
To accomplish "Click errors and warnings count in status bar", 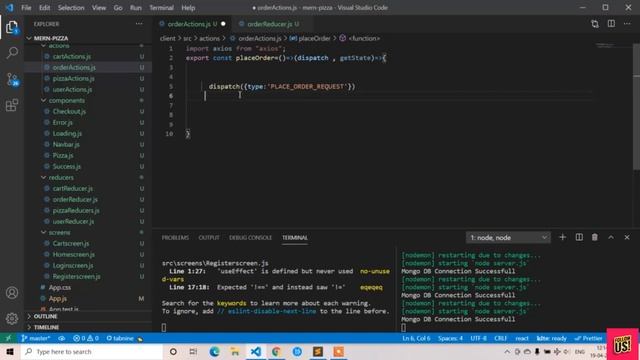I will 86,338.
